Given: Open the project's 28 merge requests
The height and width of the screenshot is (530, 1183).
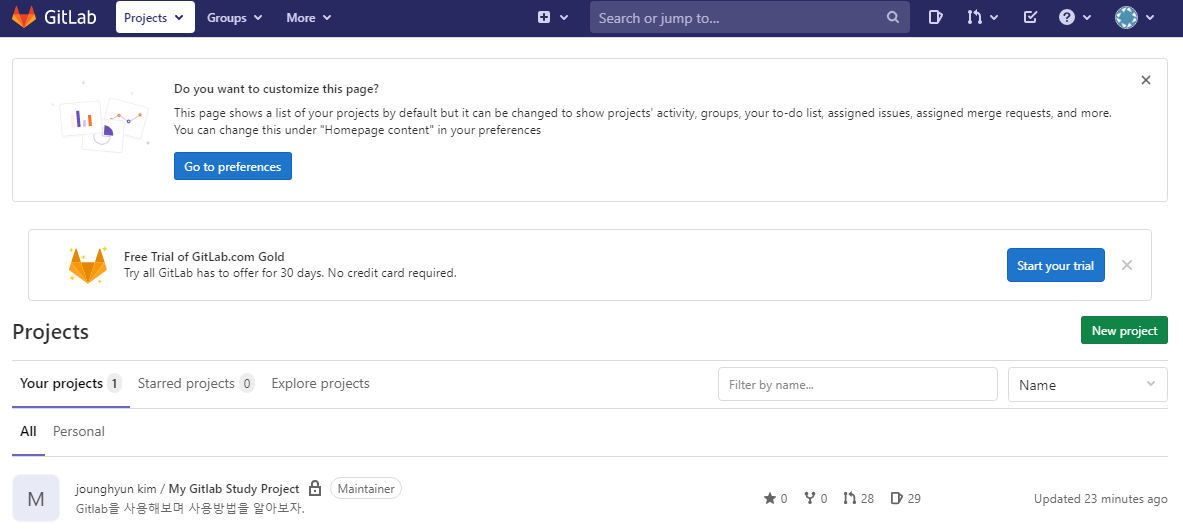Looking at the screenshot, I should click(859, 498).
